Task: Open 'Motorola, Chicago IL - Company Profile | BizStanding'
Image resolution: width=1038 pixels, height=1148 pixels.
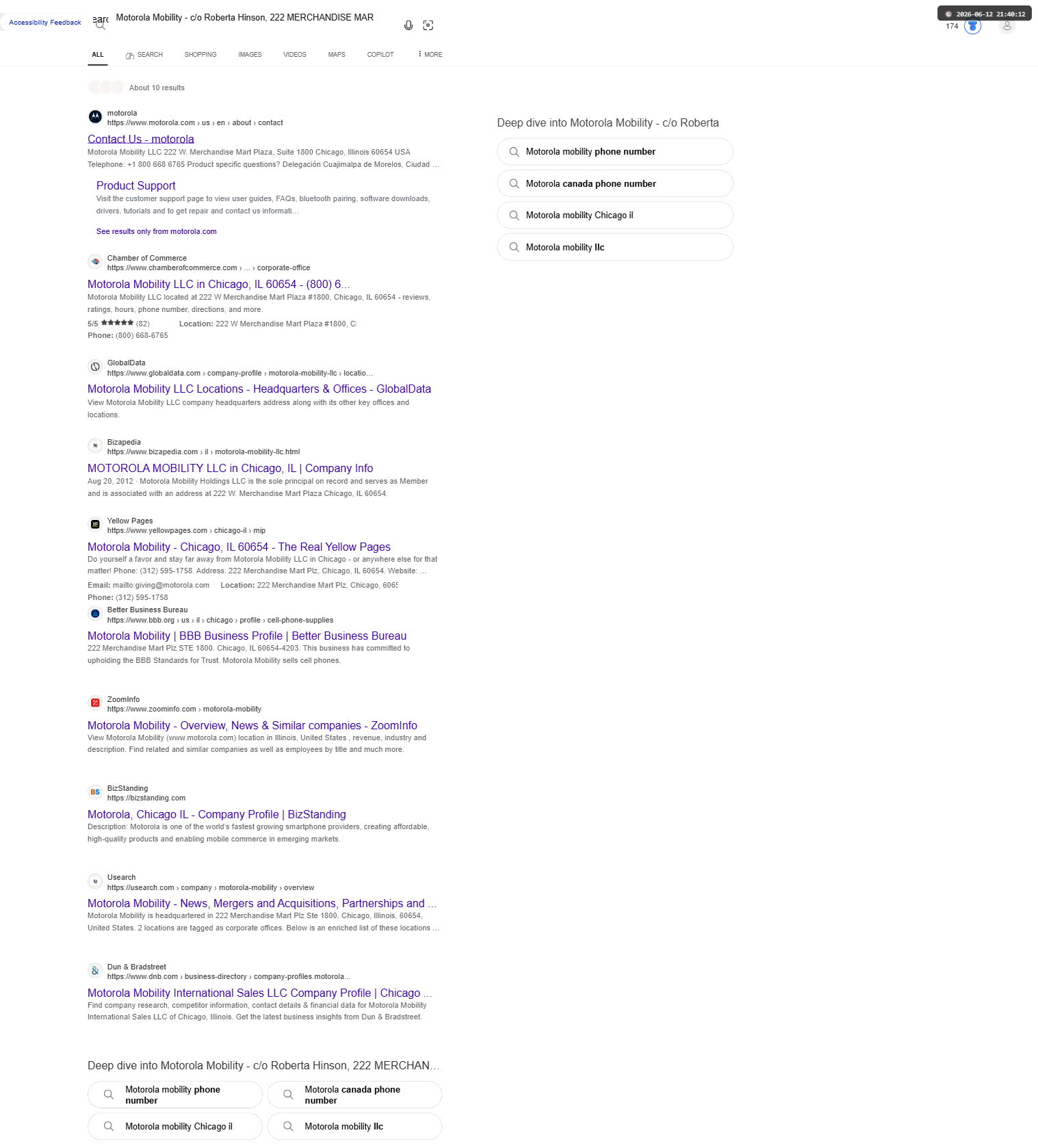Action: [217, 814]
